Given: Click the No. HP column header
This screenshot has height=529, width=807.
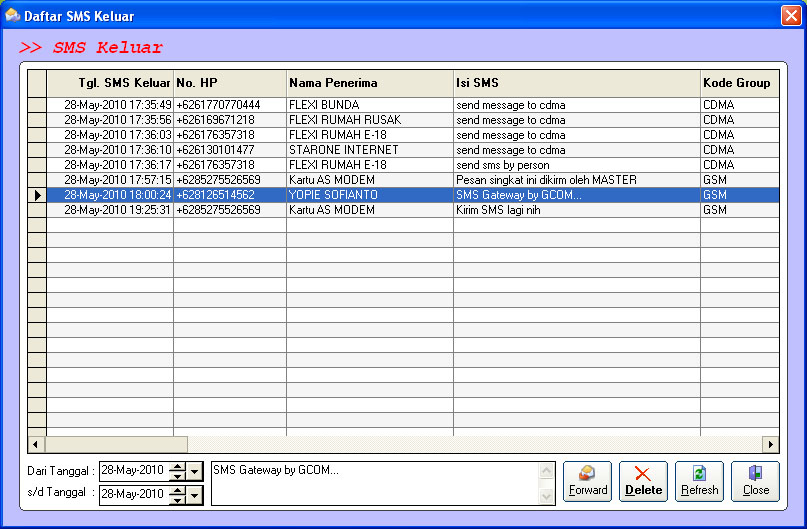Looking at the screenshot, I should [229, 83].
